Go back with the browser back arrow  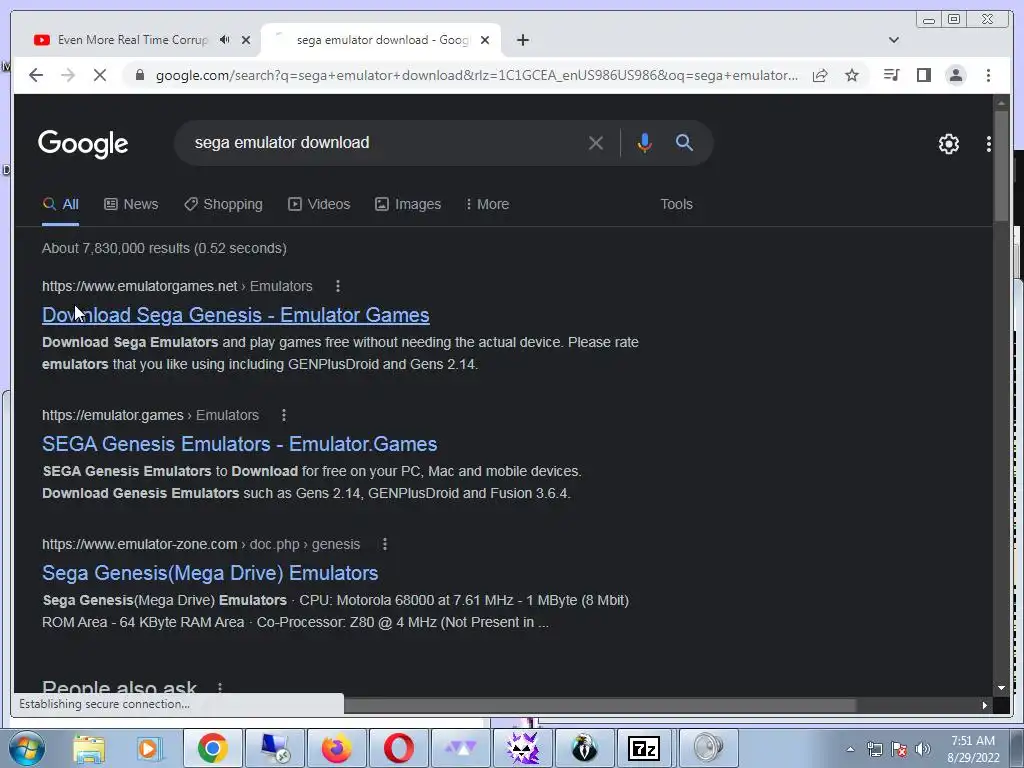click(36, 75)
